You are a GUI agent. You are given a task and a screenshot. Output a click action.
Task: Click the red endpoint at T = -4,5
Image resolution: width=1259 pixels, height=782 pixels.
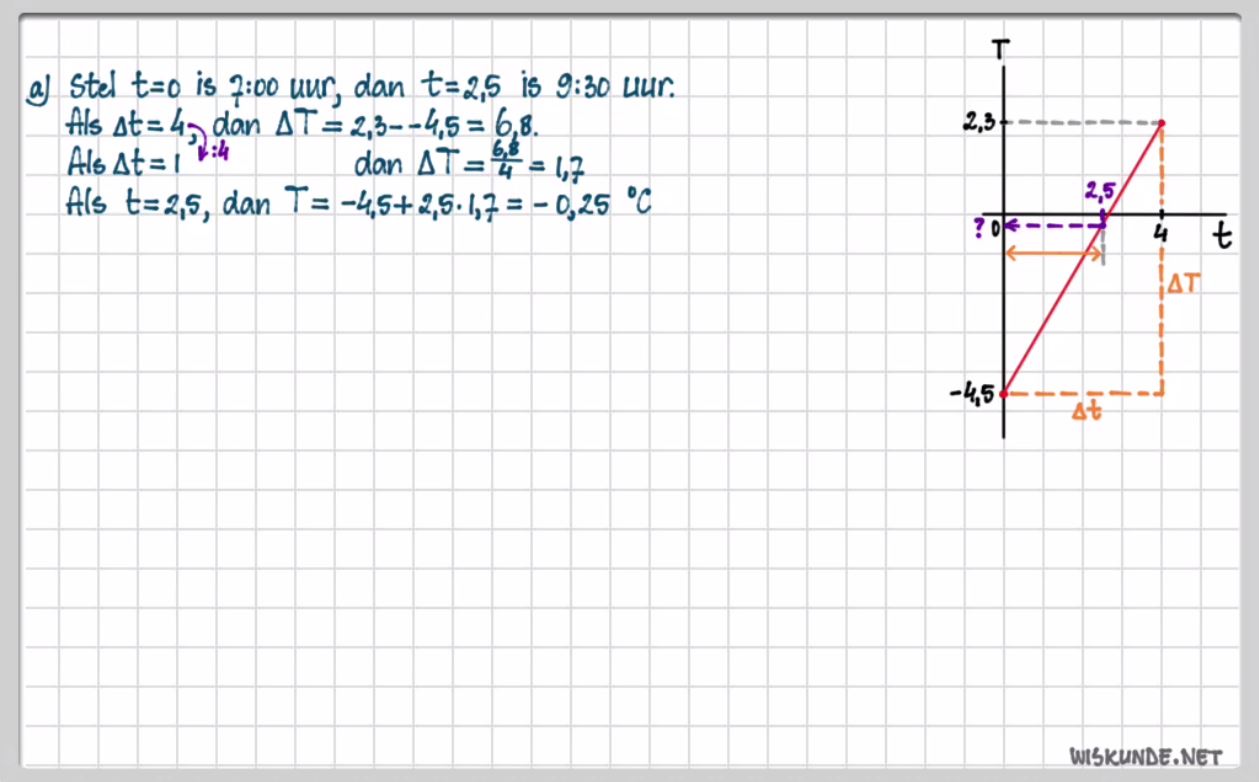pos(1003,393)
